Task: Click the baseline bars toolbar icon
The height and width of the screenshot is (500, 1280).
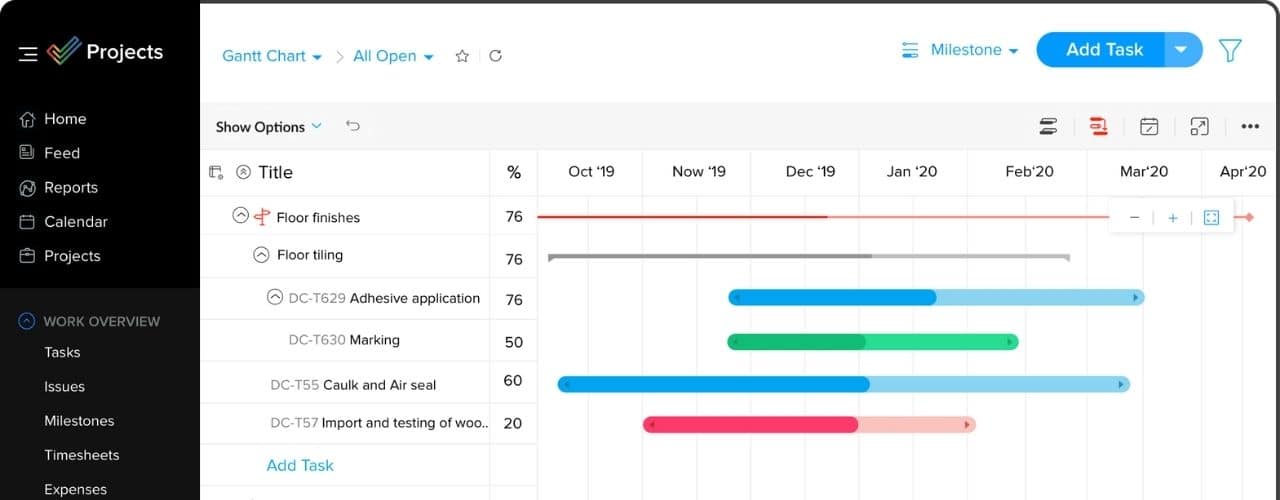Action: pos(1048,126)
